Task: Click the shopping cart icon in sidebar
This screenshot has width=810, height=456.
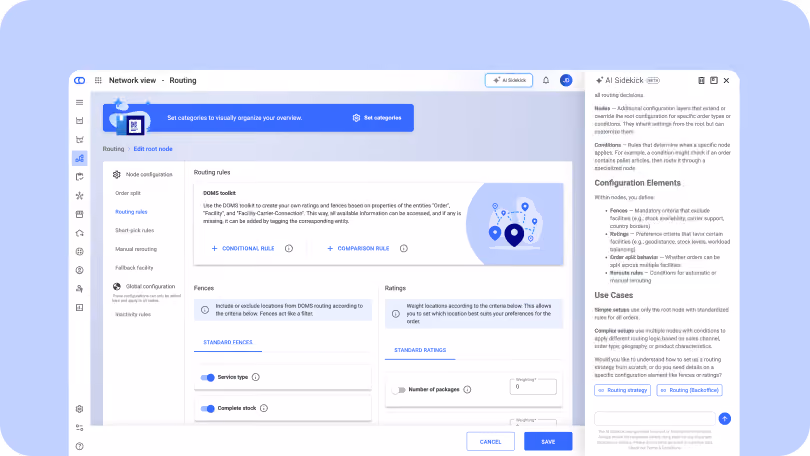Action: (x=80, y=139)
